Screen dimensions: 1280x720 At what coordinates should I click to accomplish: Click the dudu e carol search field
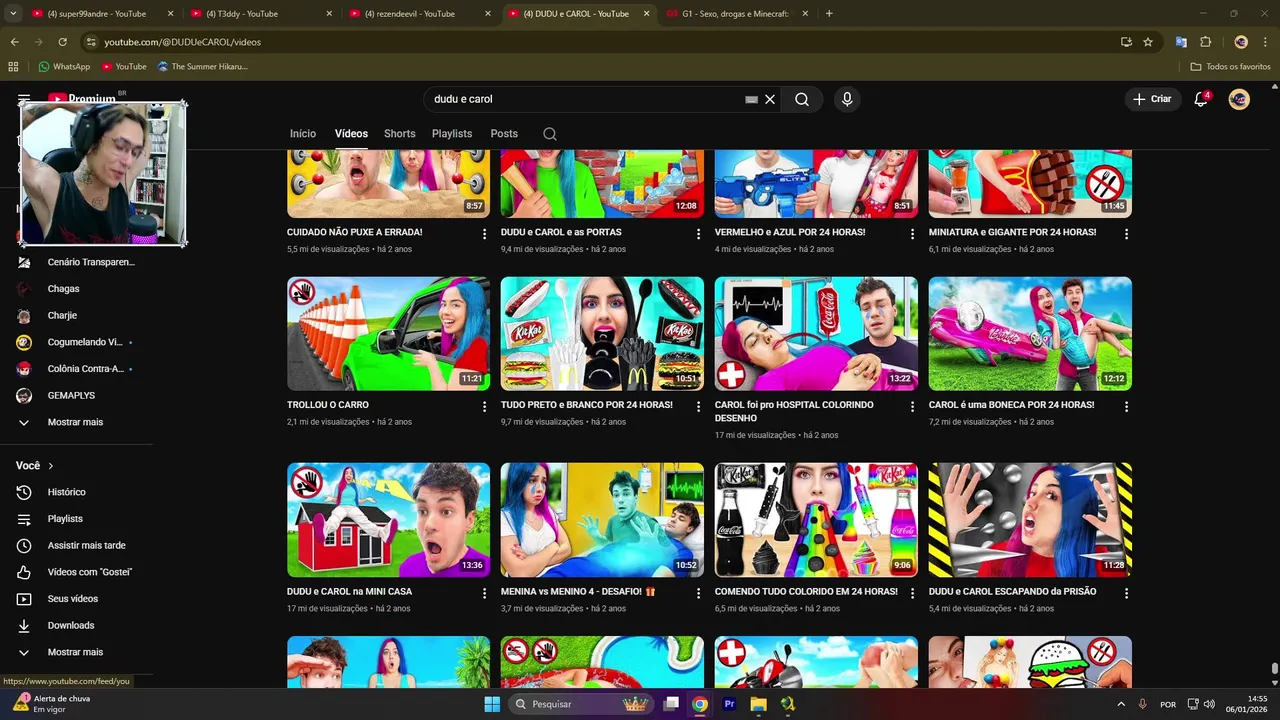(585, 99)
